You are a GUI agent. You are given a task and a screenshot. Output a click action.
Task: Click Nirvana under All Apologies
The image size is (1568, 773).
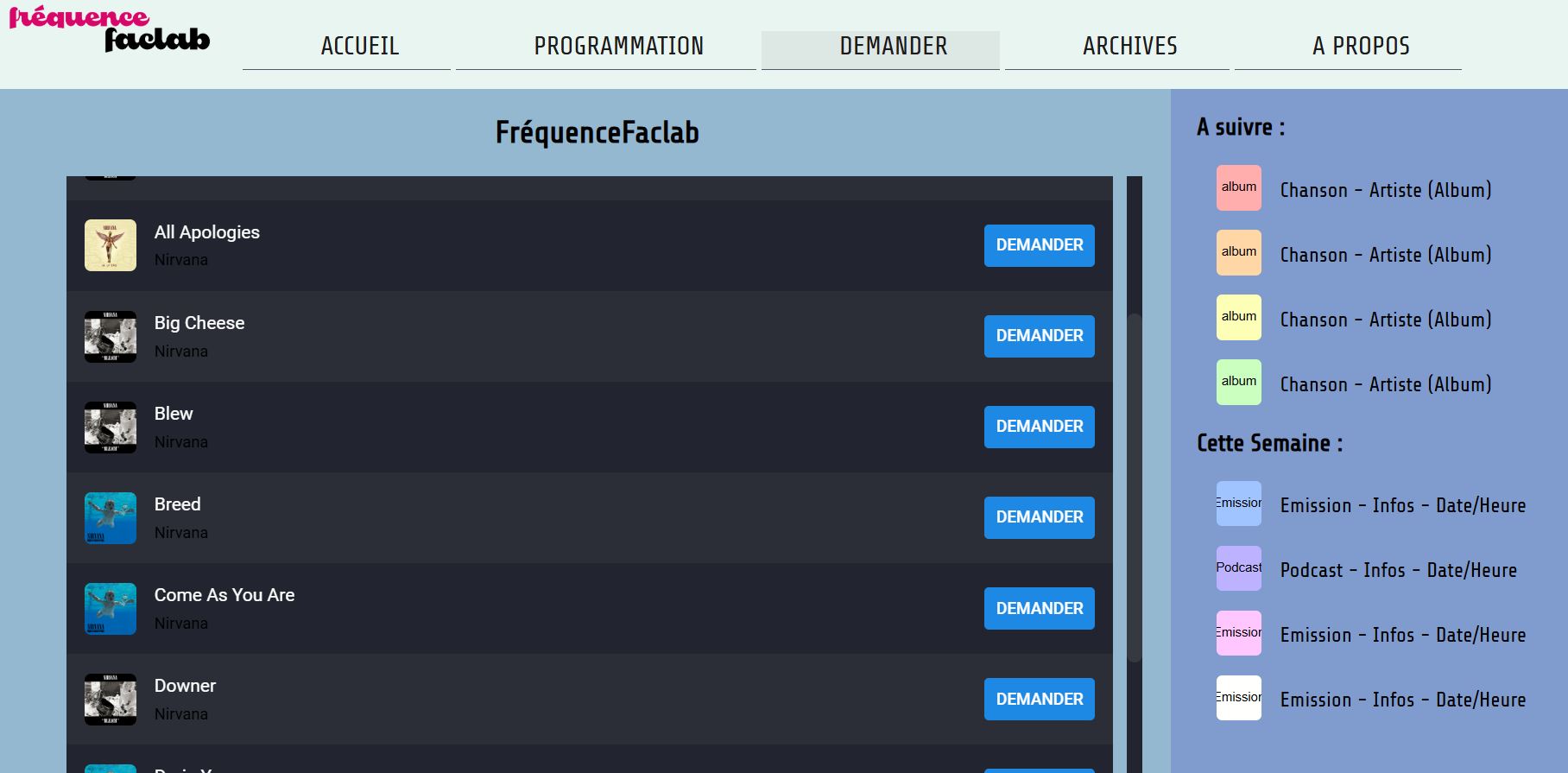tap(181, 260)
